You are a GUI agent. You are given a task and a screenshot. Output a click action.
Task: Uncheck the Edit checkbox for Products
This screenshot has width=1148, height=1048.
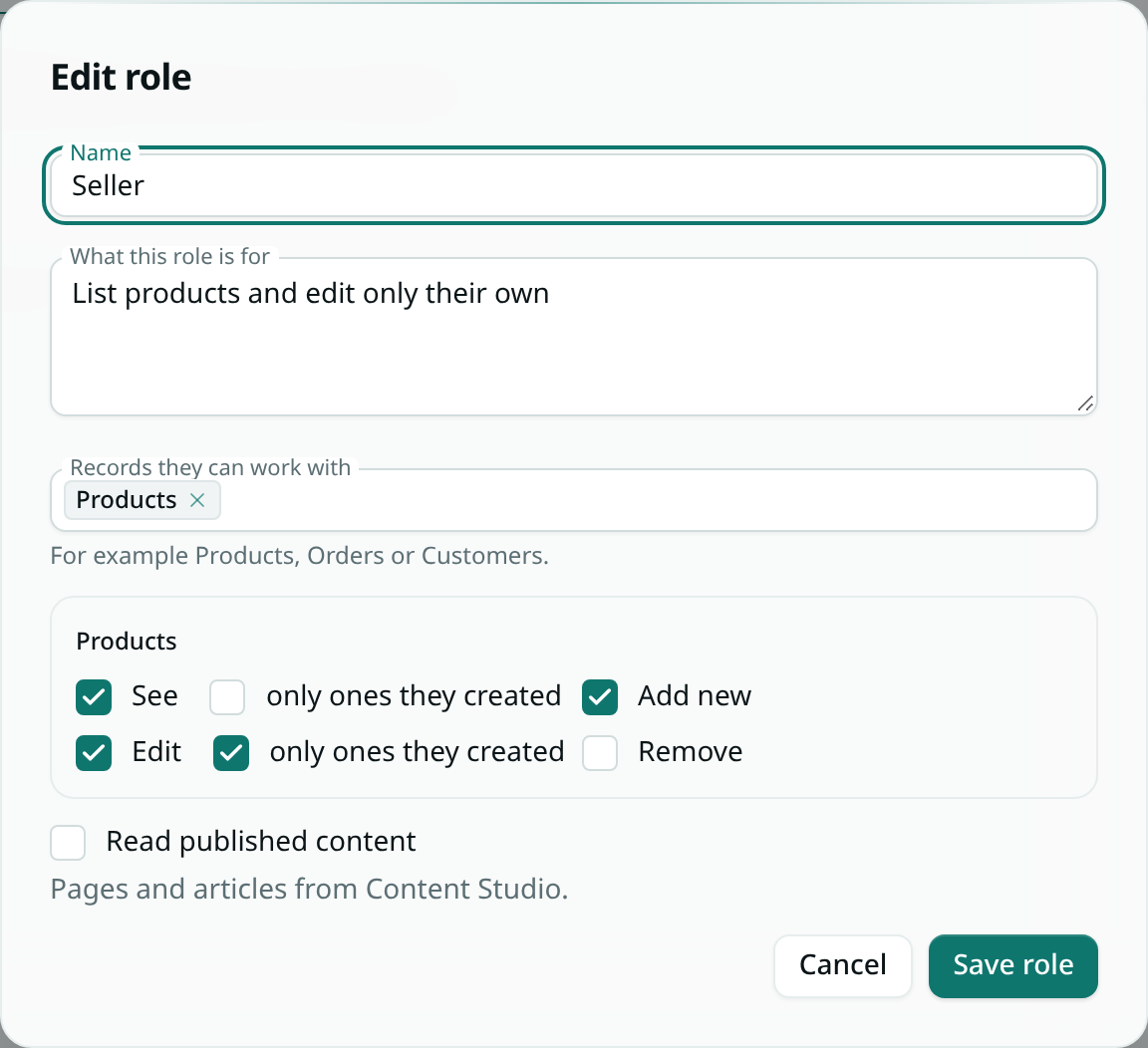pyautogui.click(x=94, y=753)
